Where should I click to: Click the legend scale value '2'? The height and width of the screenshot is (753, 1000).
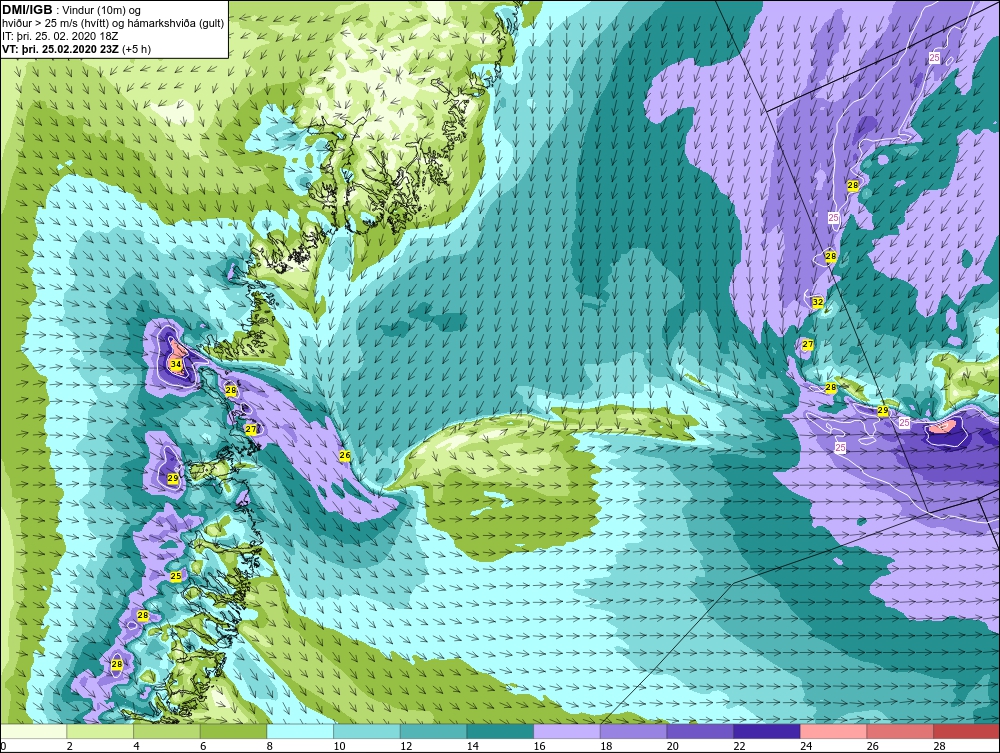click(x=70, y=746)
